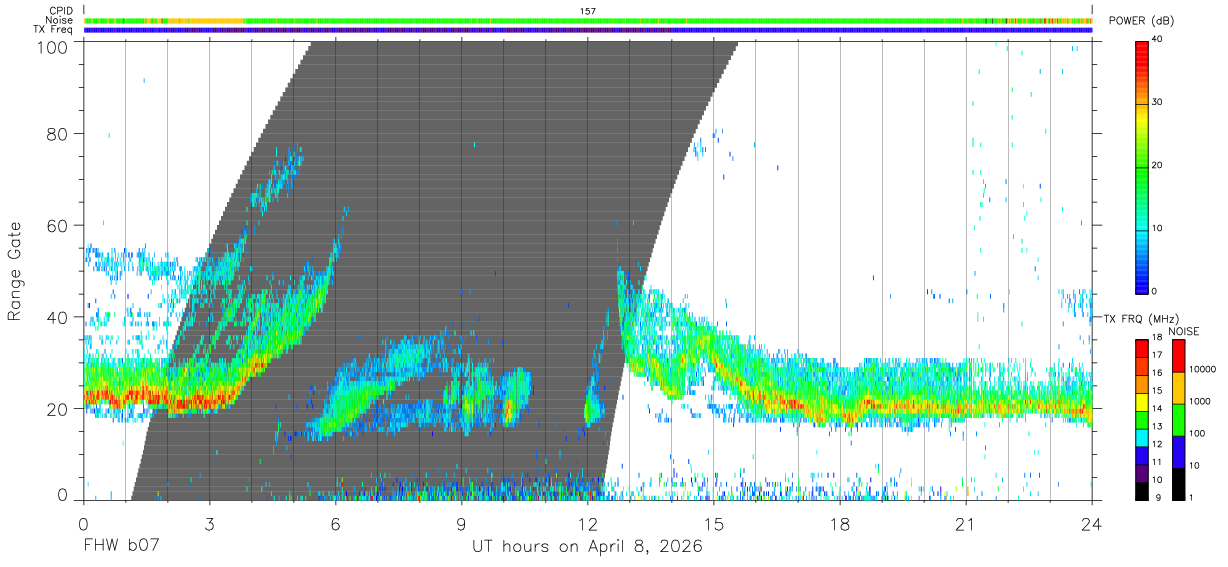Viewport: 1228px width, 567px height.
Task: Click the 'POWER (dB)' legend title
Action: point(1141,21)
